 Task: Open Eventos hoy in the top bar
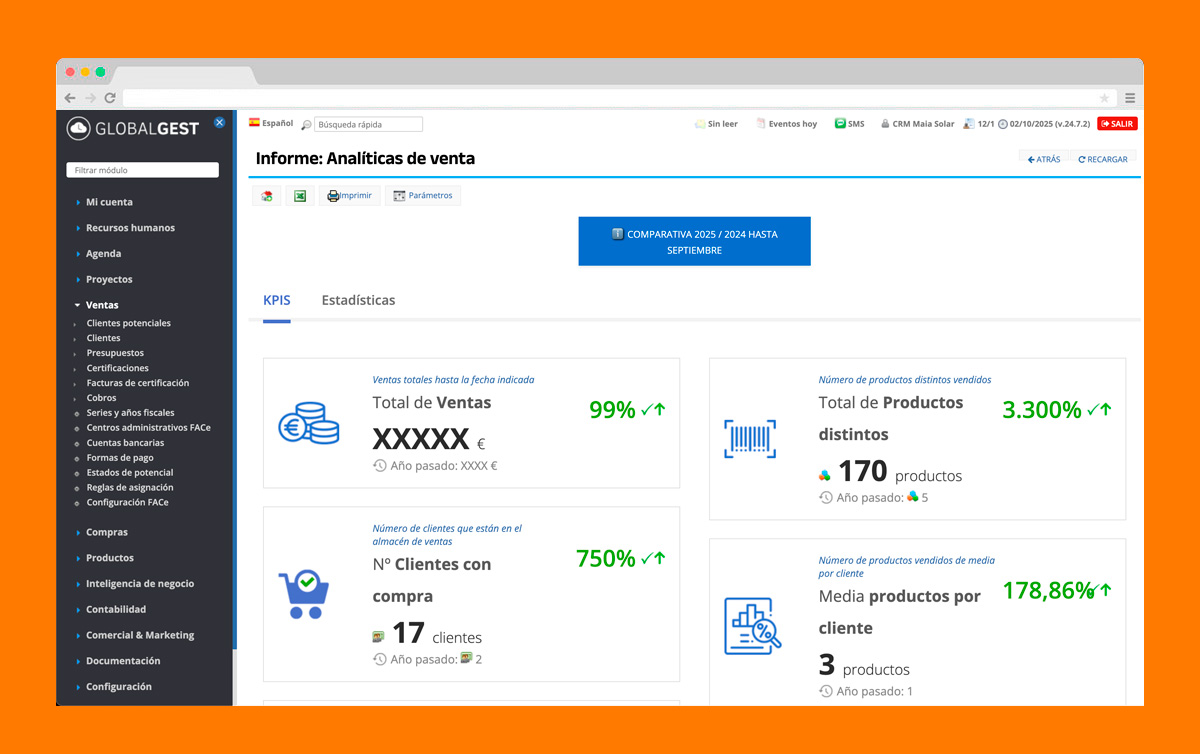pyautogui.click(x=786, y=124)
